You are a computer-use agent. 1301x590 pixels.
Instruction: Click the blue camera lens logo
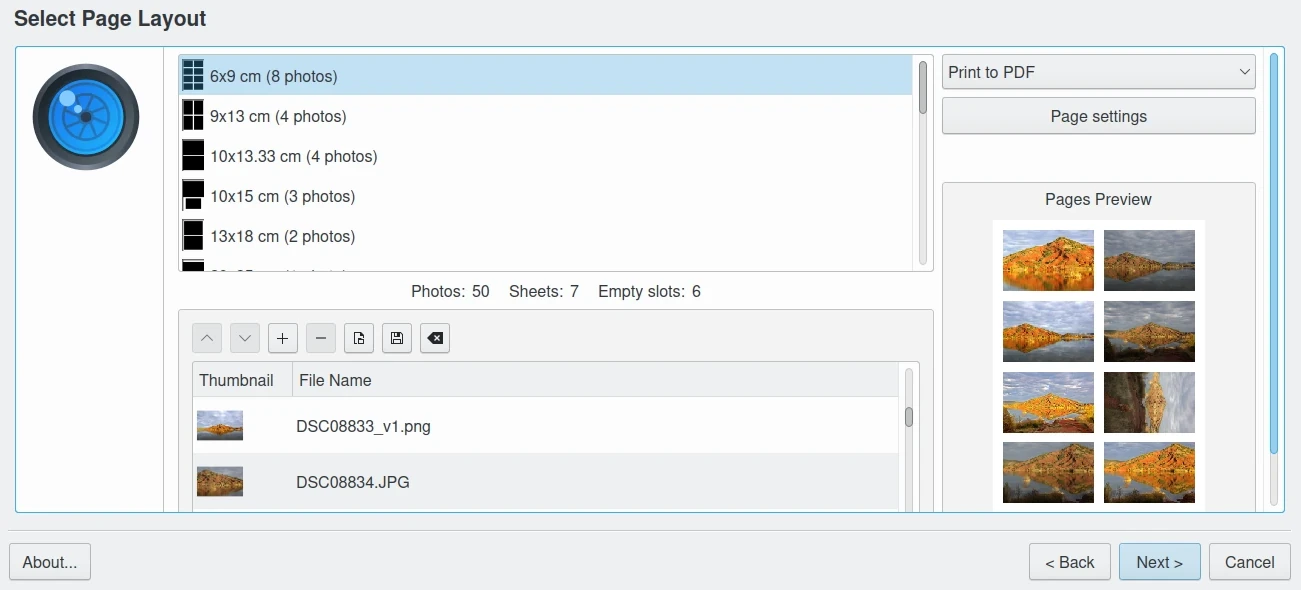[x=86, y=117]
